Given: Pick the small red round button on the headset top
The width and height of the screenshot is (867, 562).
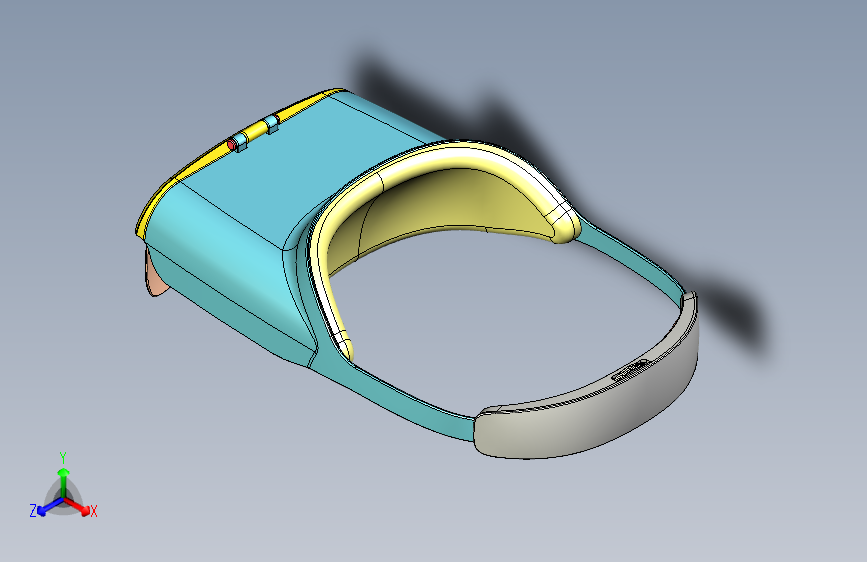Looking at the screenshot, I should point(231,145).
